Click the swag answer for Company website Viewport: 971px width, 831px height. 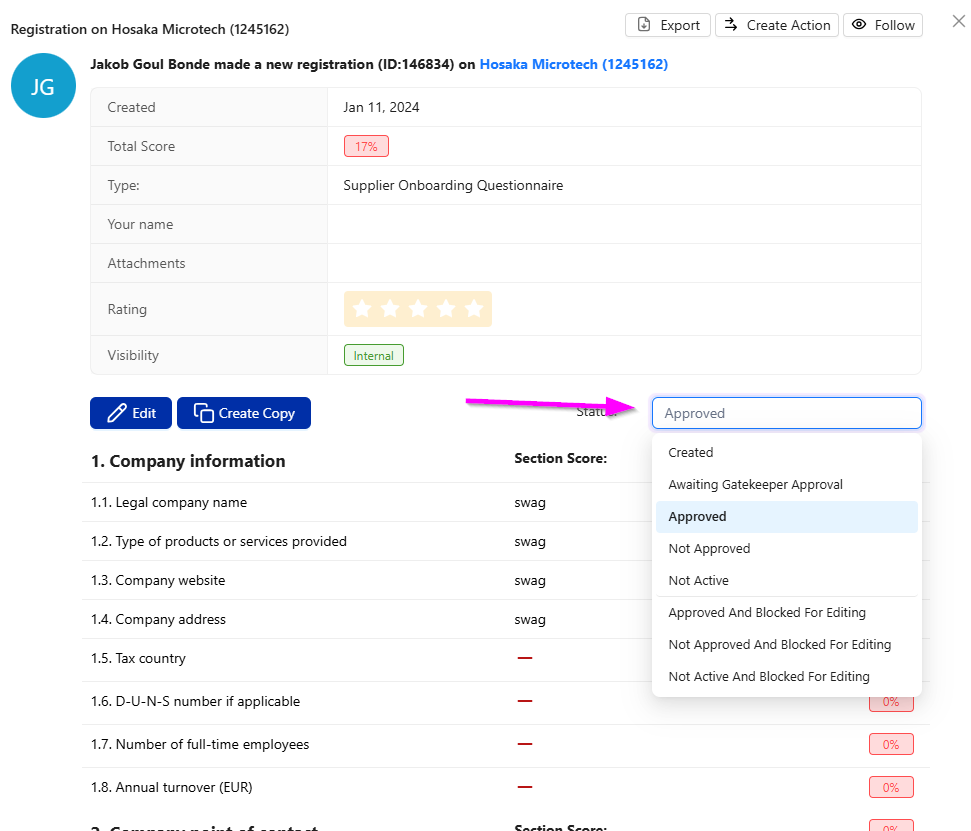click(x=530, y=581)
